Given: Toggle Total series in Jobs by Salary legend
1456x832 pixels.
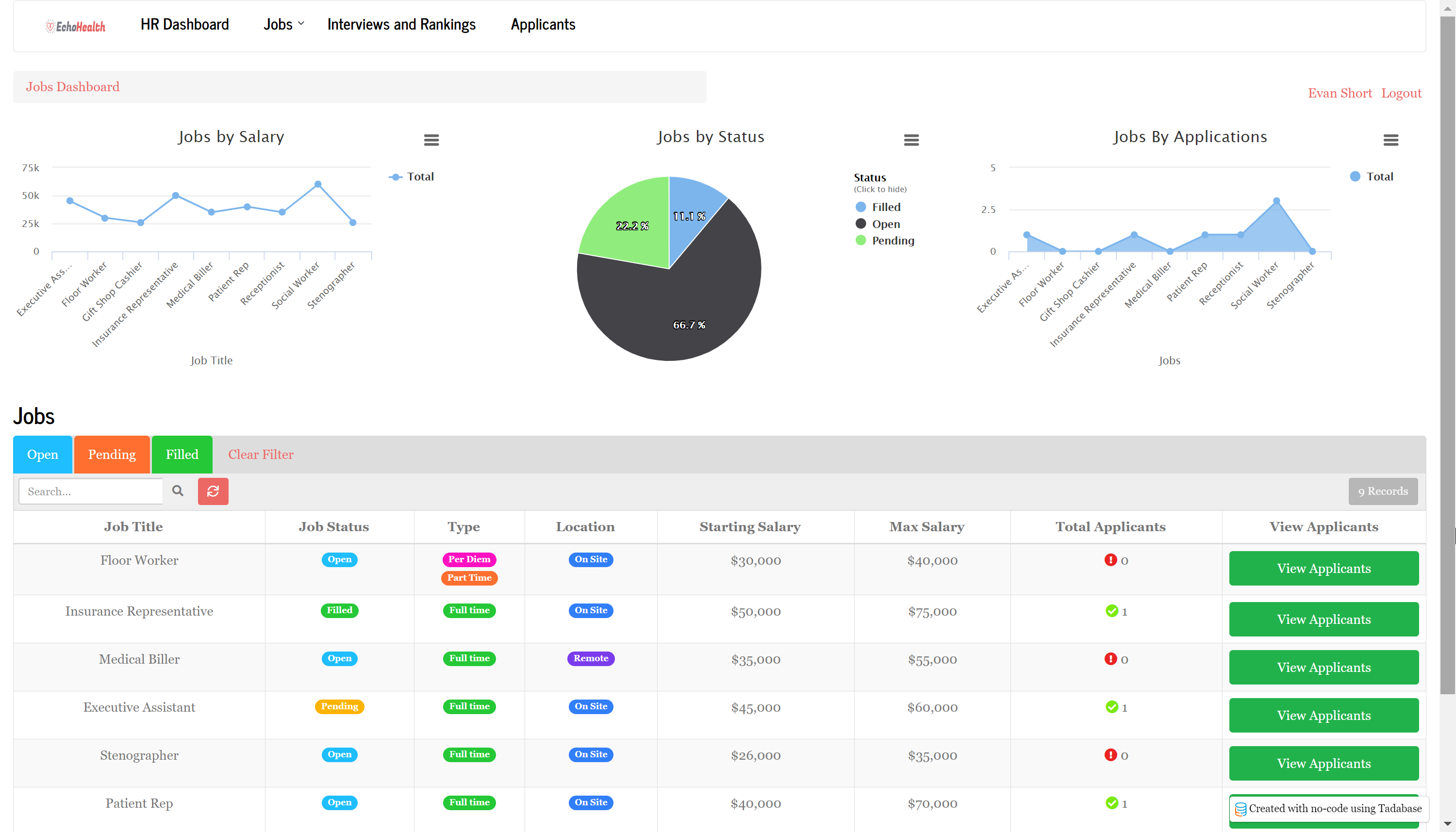Looking at the screenshot, I should [412, 177].
